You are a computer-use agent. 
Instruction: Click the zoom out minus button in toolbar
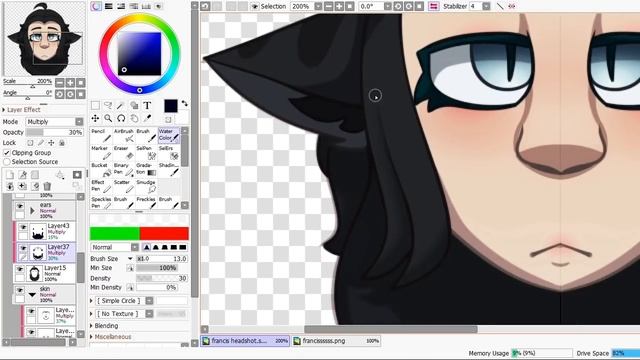(x=329, y=6)
